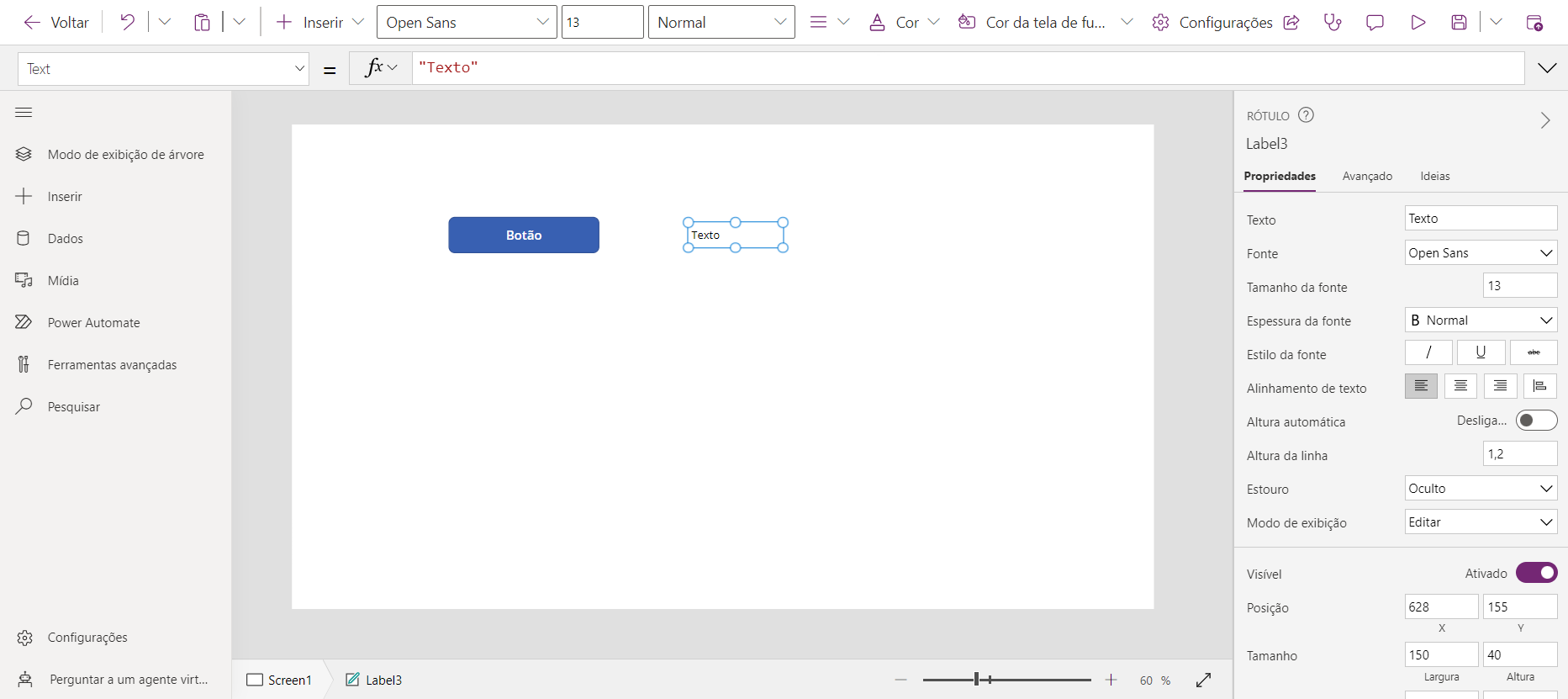Click the publish icon at top right
This screenshot has width=1568, height=699.
click(x=1534, y=23)
